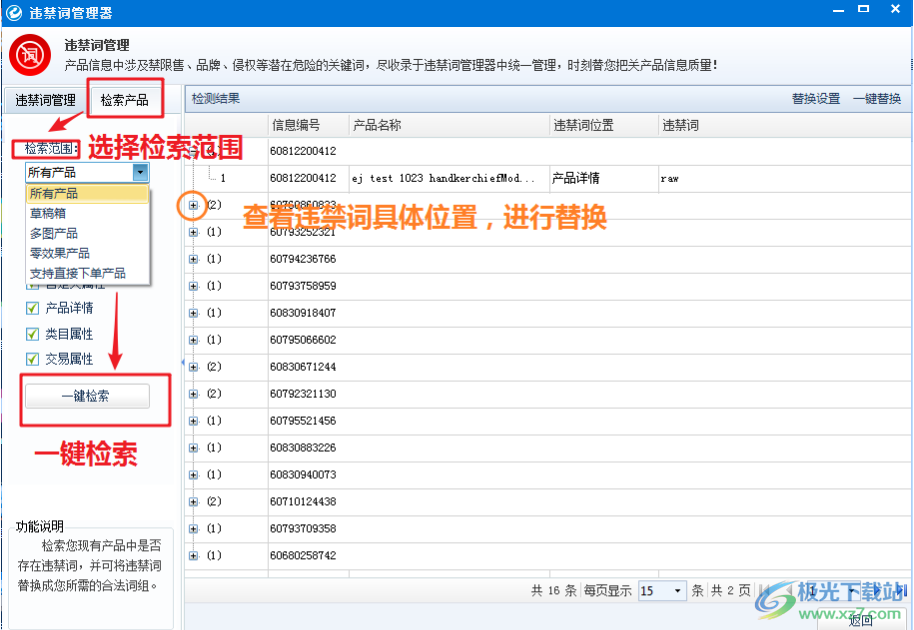Click the 信息编号 column header
Image resolution: width=914 pixels, height=630 pixels.
point(308,125)
